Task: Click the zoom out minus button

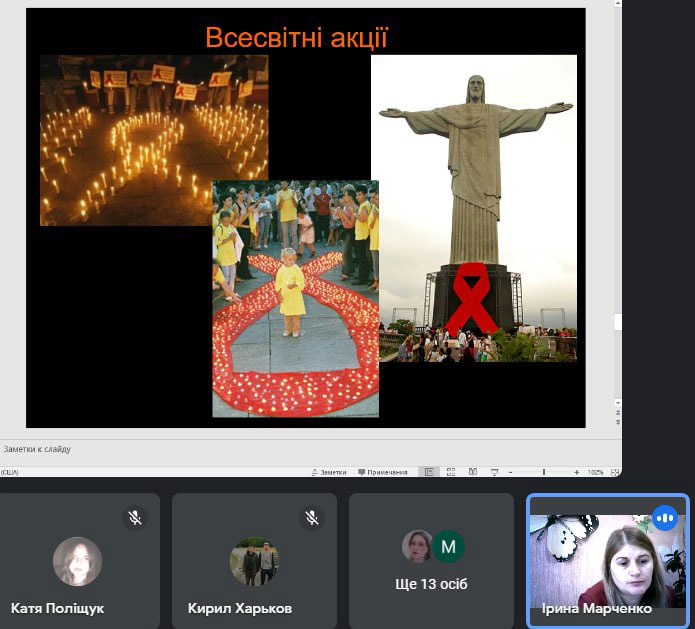Action: click(x=511, y=473)
